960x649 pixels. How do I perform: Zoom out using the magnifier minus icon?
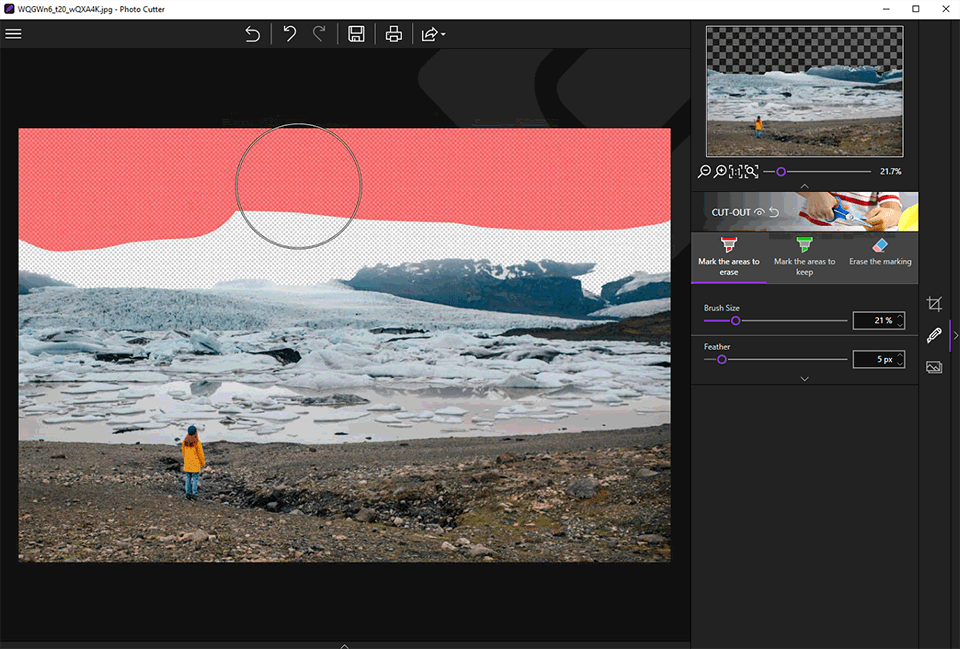click(704, 172)
